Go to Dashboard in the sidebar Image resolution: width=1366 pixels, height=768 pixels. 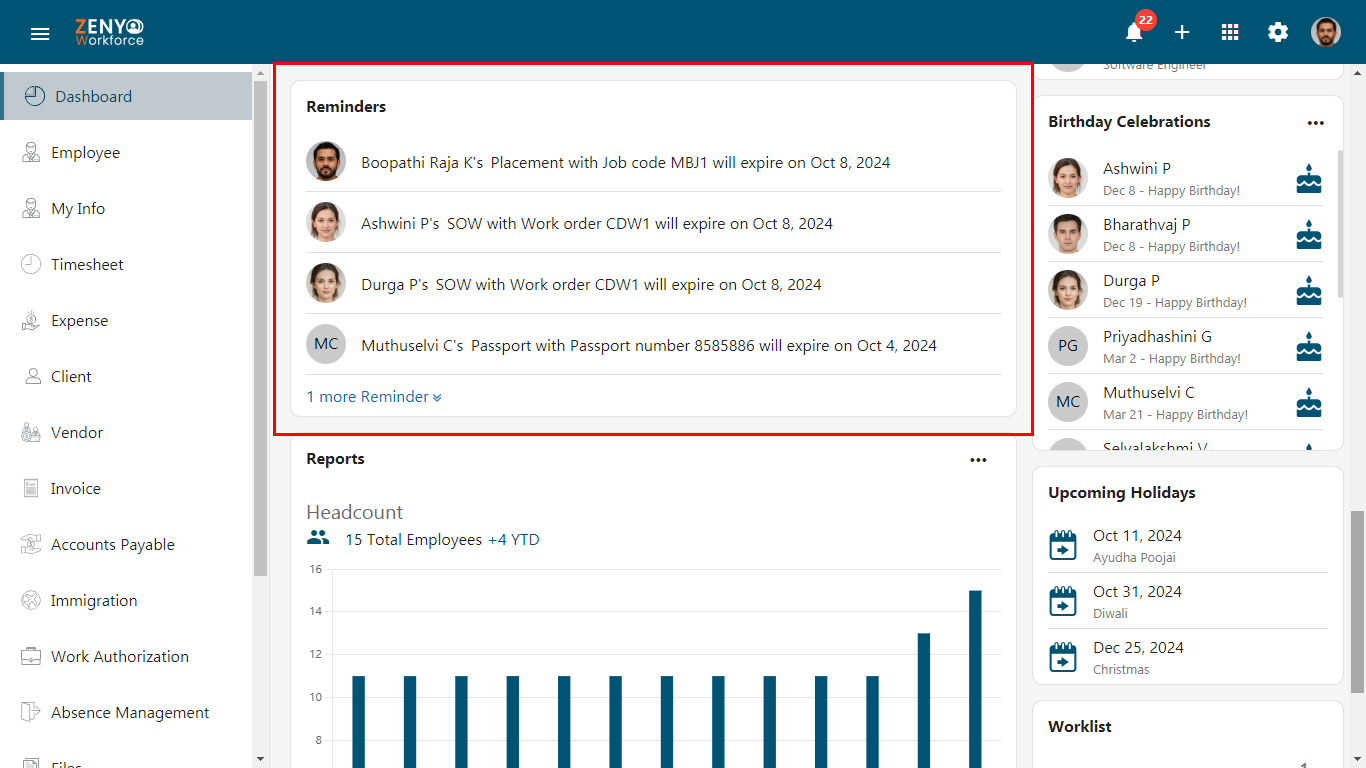point(126,96)
